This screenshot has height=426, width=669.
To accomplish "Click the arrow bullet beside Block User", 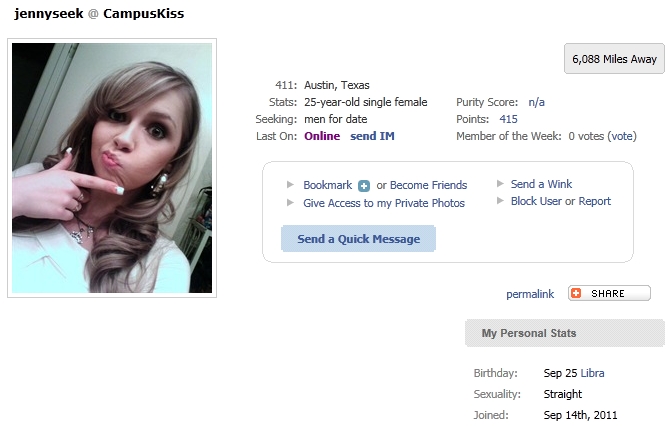I will [500, 201].
